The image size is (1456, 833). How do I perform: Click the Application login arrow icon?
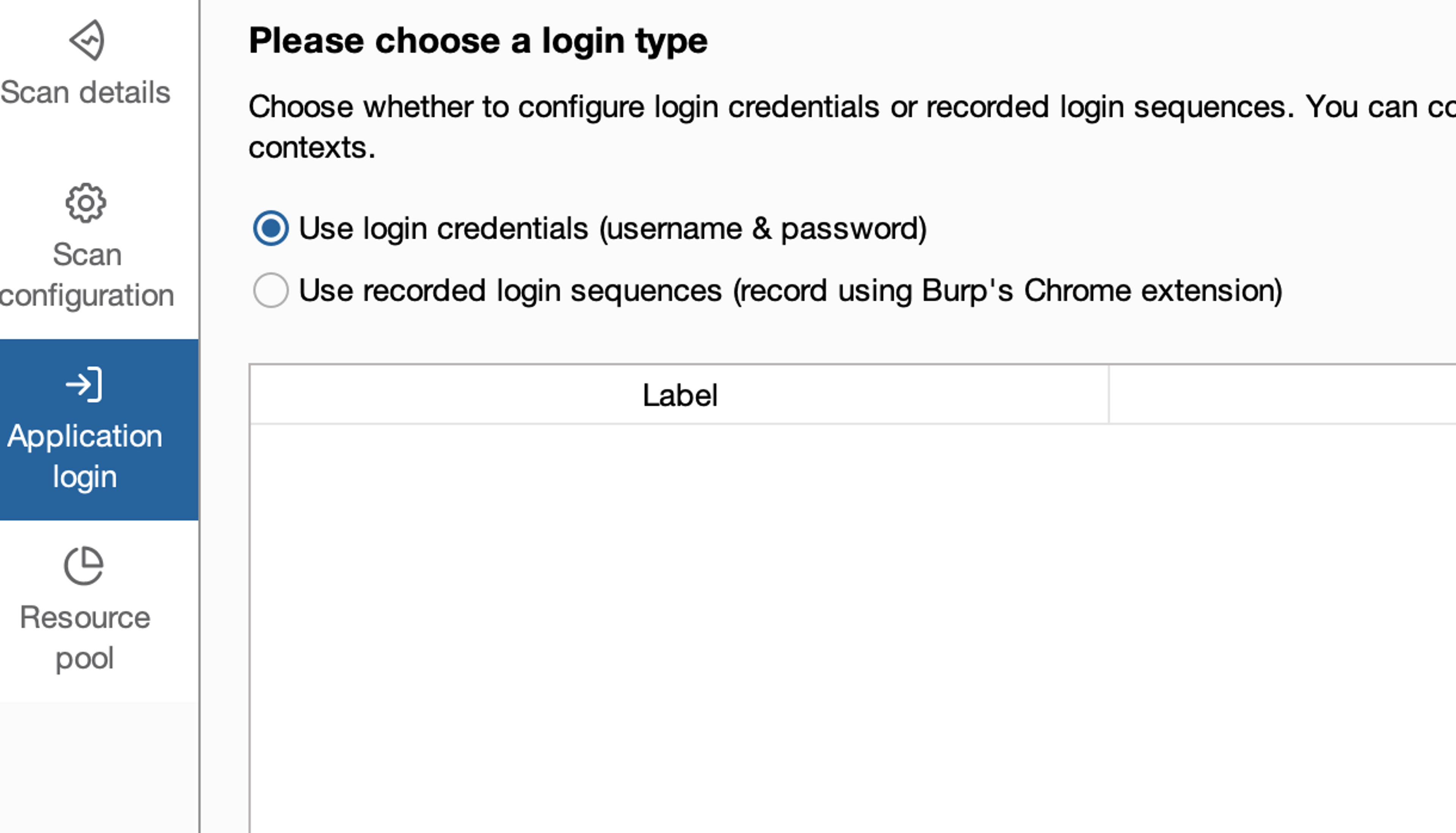85,384
